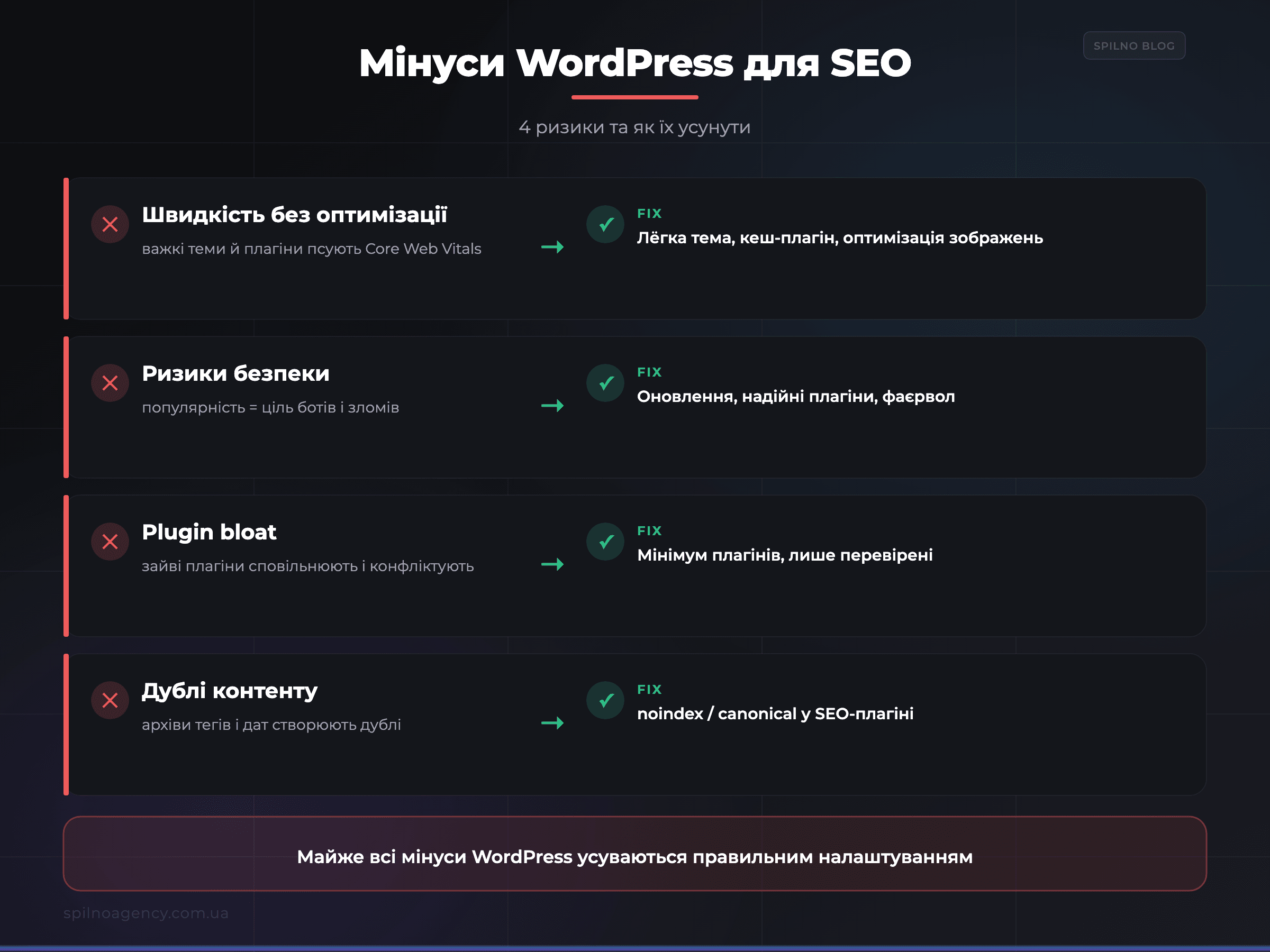Select the heading Дублі контенту
1270x952 pixels.
(x=229, y=691)
